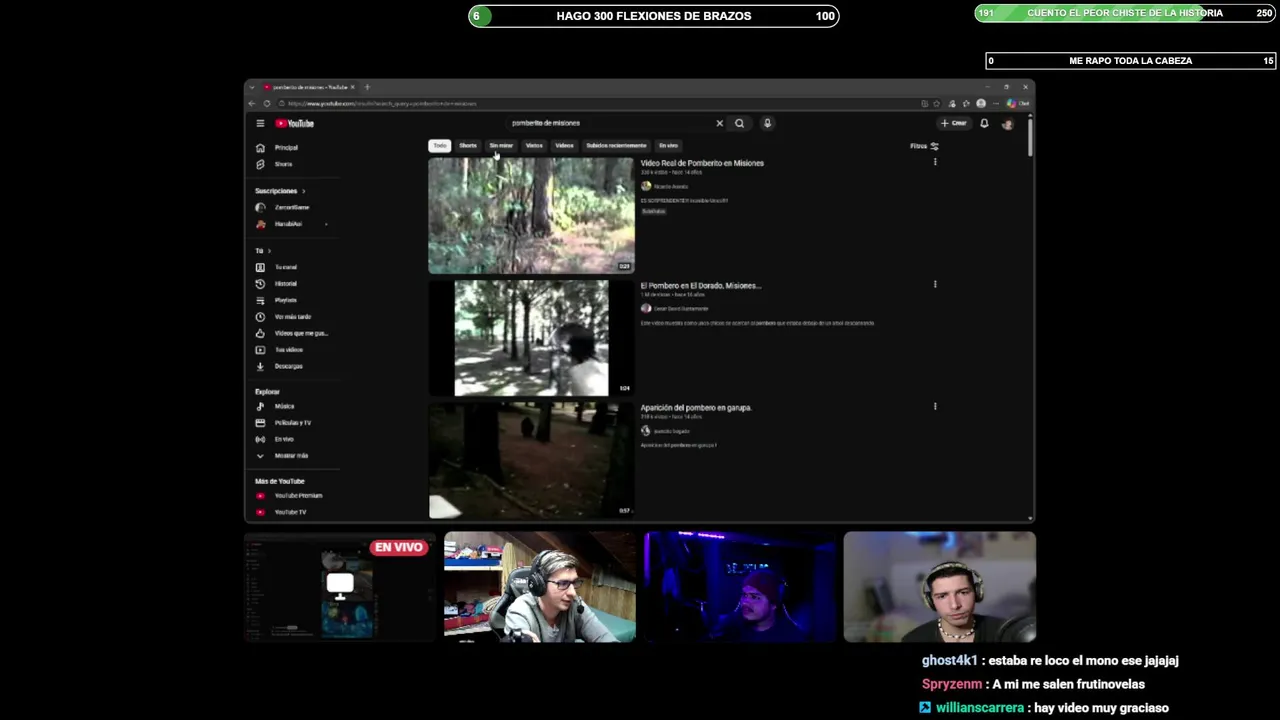
Task: Click the Crear button
Action: click(x=953, y=123)
